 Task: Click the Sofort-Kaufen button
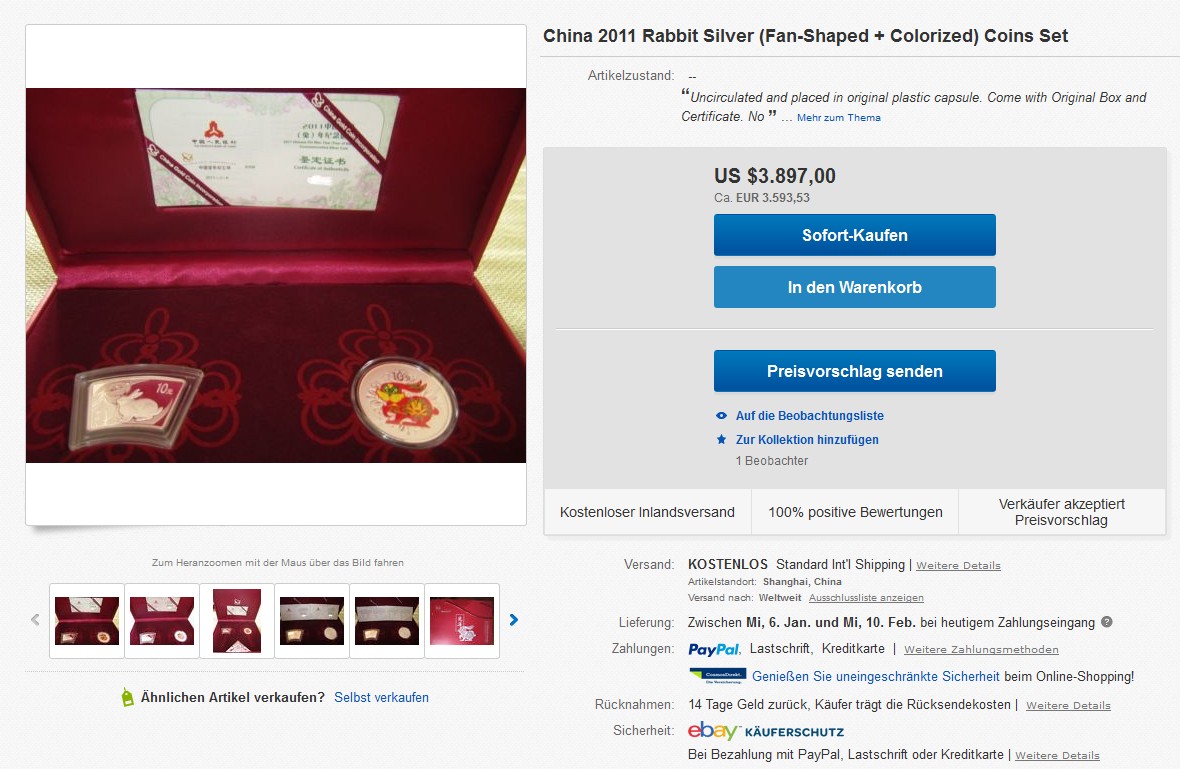pos(854,235)
